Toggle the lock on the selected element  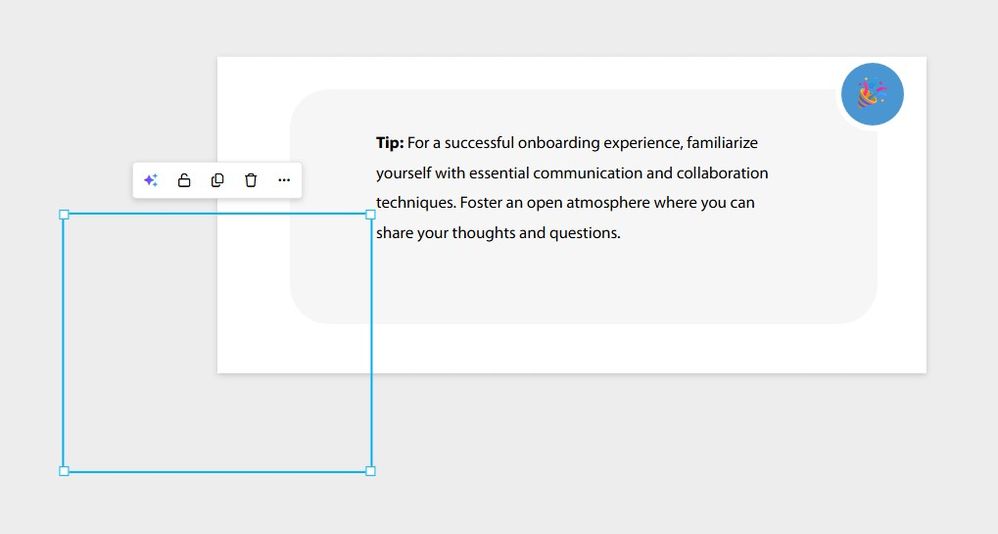click(184, 181)
